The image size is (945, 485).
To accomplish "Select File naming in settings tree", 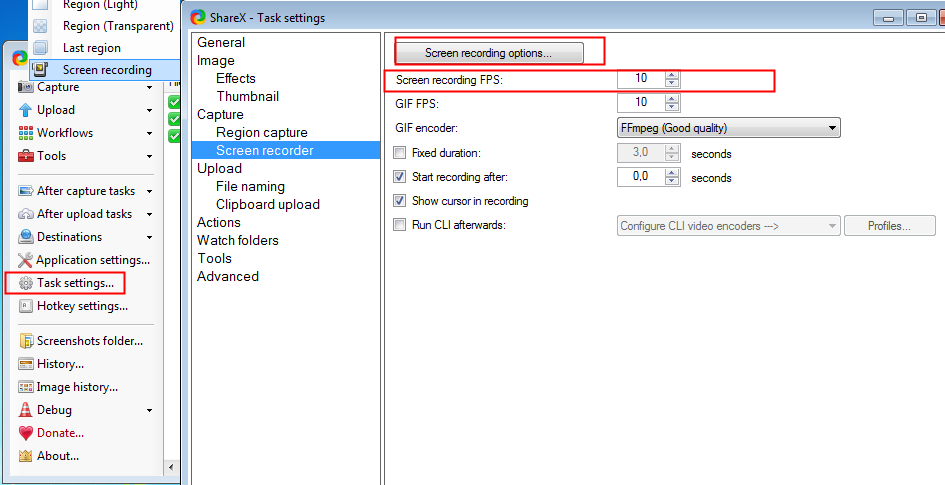I will click(250, 186).
